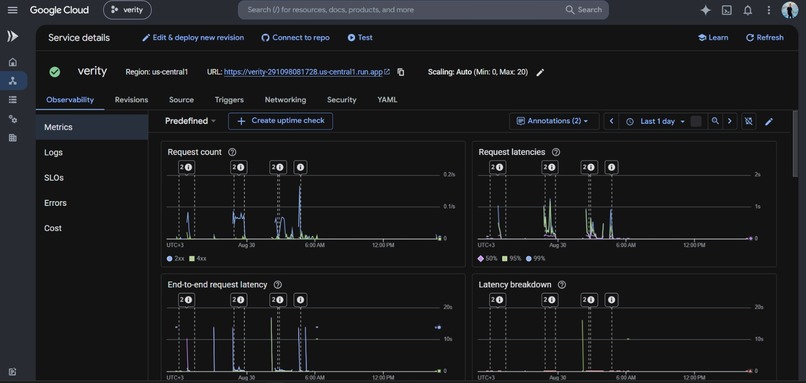The width and height of the screenshot is (806, 383).
Task: Edit scaling settings with the pencil icon
Action: 540,72
